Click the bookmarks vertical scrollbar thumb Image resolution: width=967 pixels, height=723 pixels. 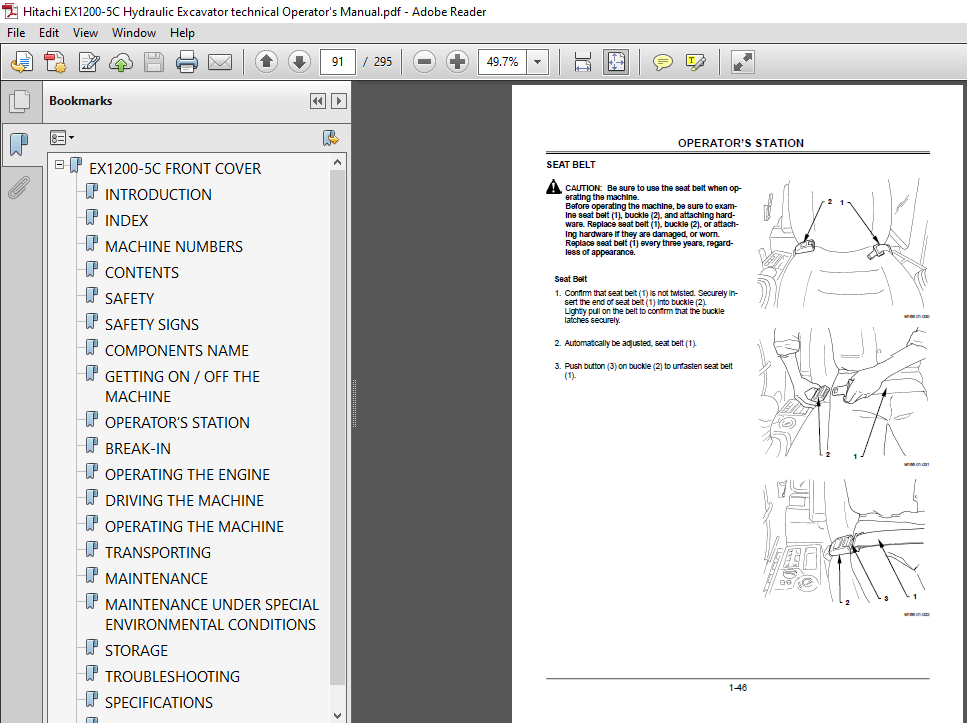click(337, 428)
